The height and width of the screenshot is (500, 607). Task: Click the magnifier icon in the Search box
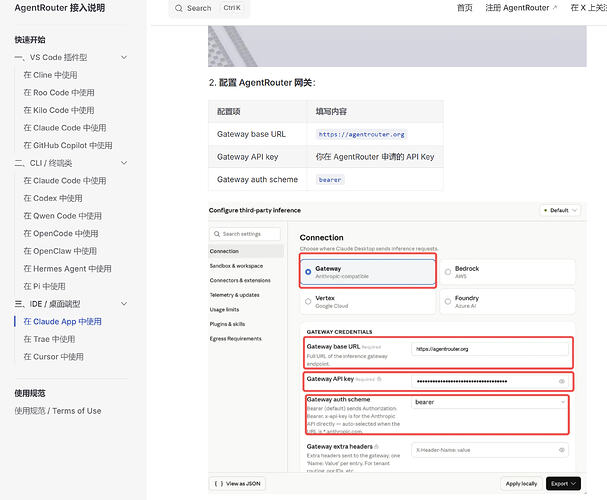click(178, 8)
